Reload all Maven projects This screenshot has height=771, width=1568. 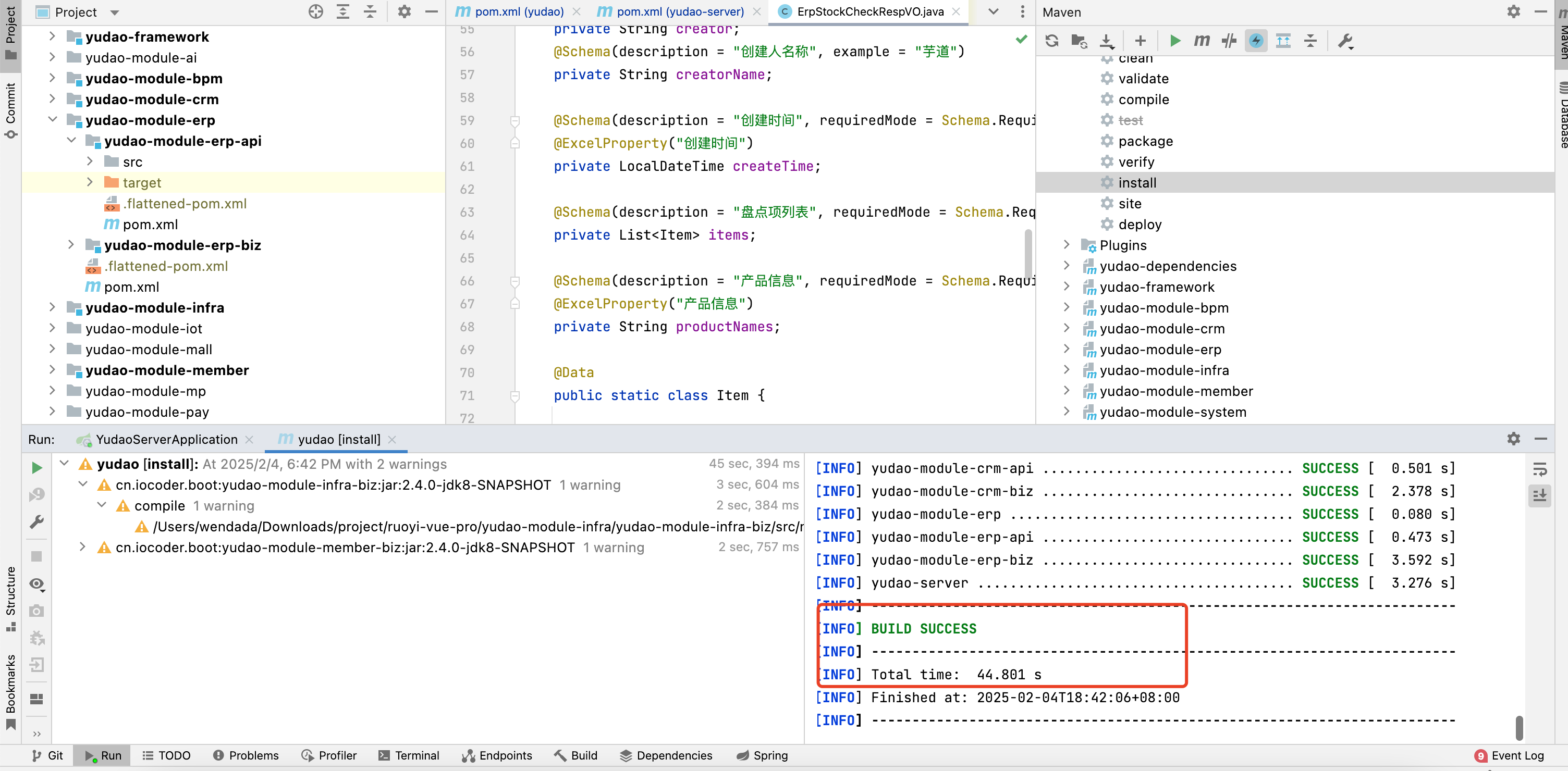1051,41
